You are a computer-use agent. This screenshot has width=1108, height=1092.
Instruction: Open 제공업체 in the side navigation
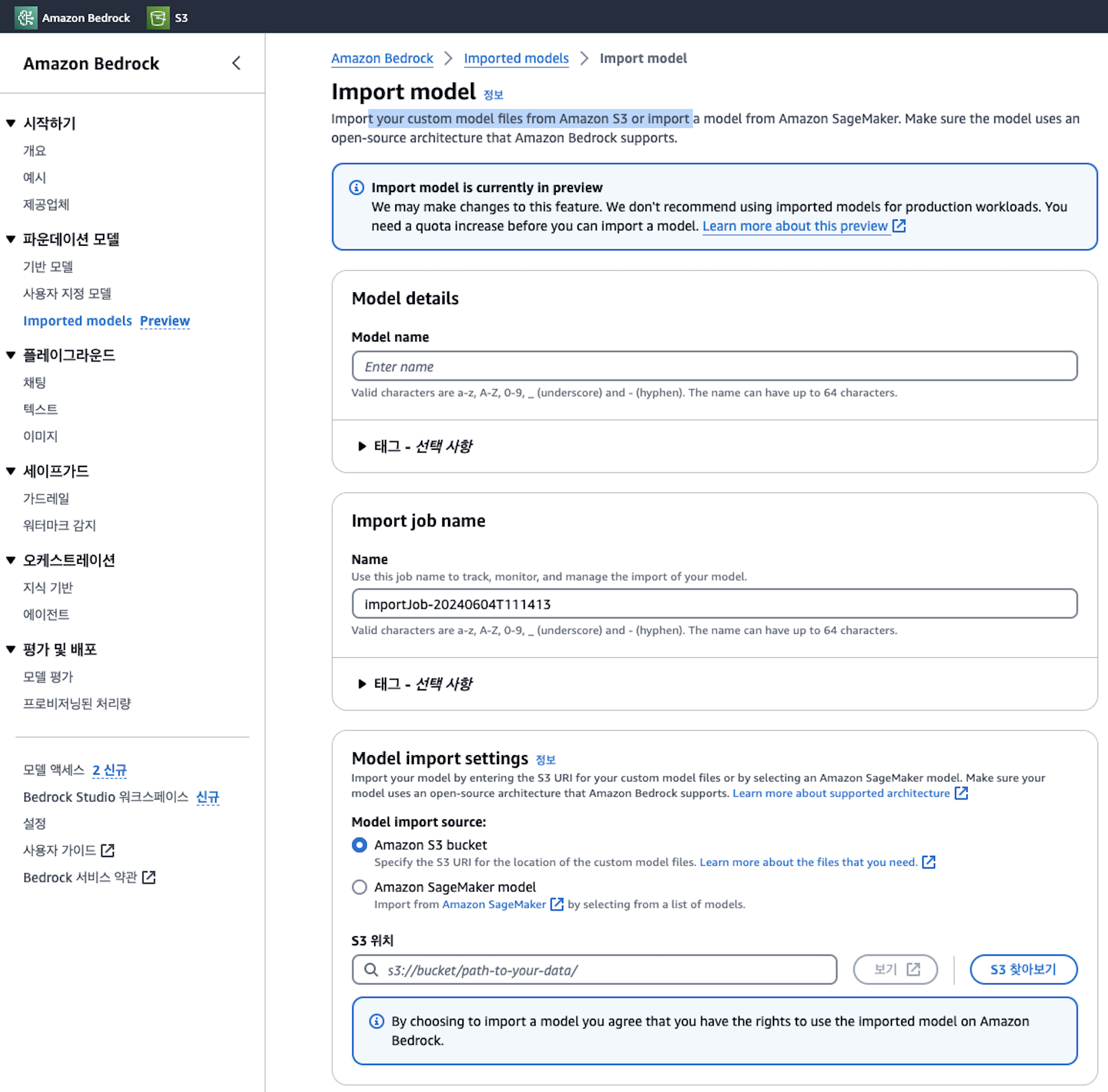point(46,205)
